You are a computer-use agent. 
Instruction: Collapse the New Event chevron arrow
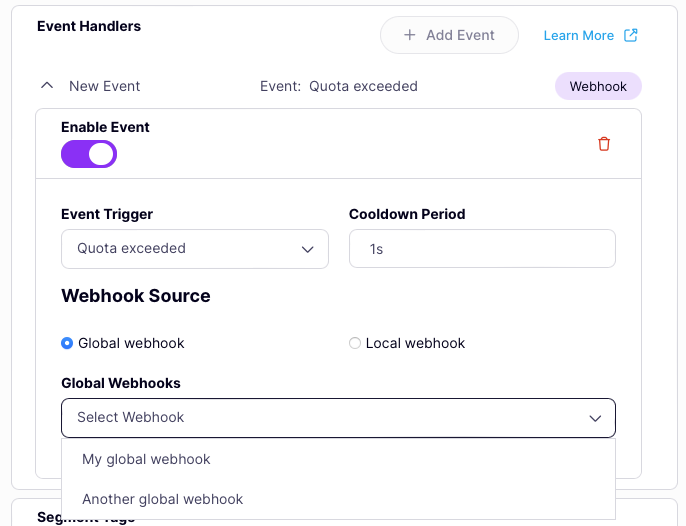pos(46,86)
